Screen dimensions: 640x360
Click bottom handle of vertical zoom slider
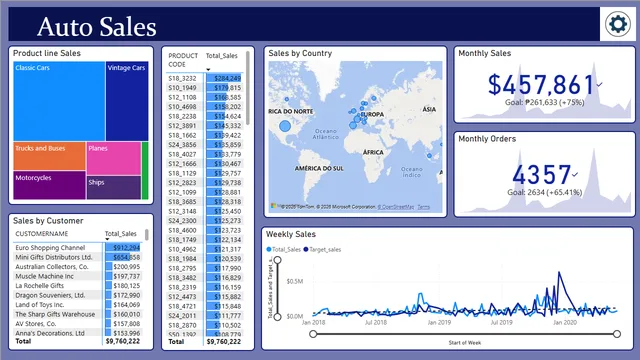[x=278, y=317]
